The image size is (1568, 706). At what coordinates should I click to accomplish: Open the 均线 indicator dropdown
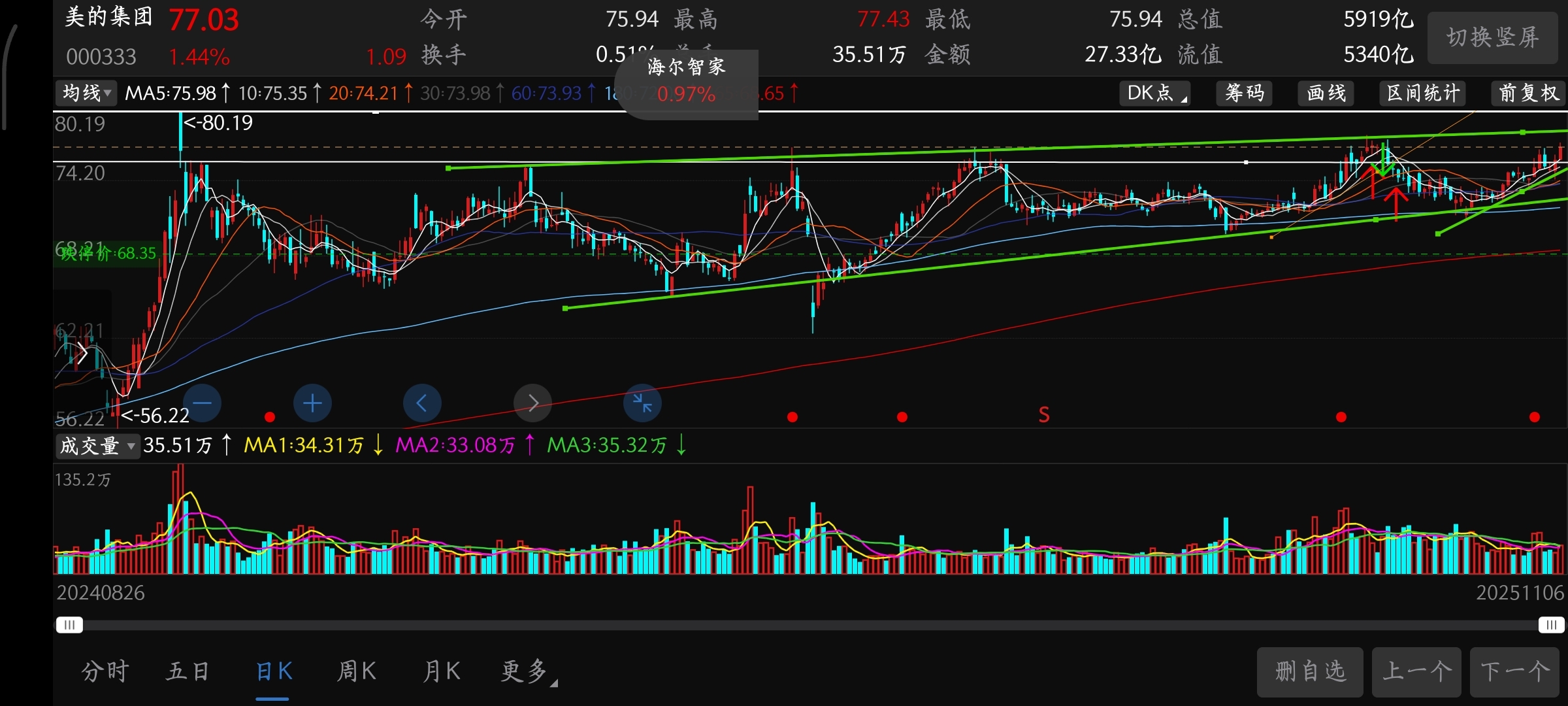click(x=86, y=93)
